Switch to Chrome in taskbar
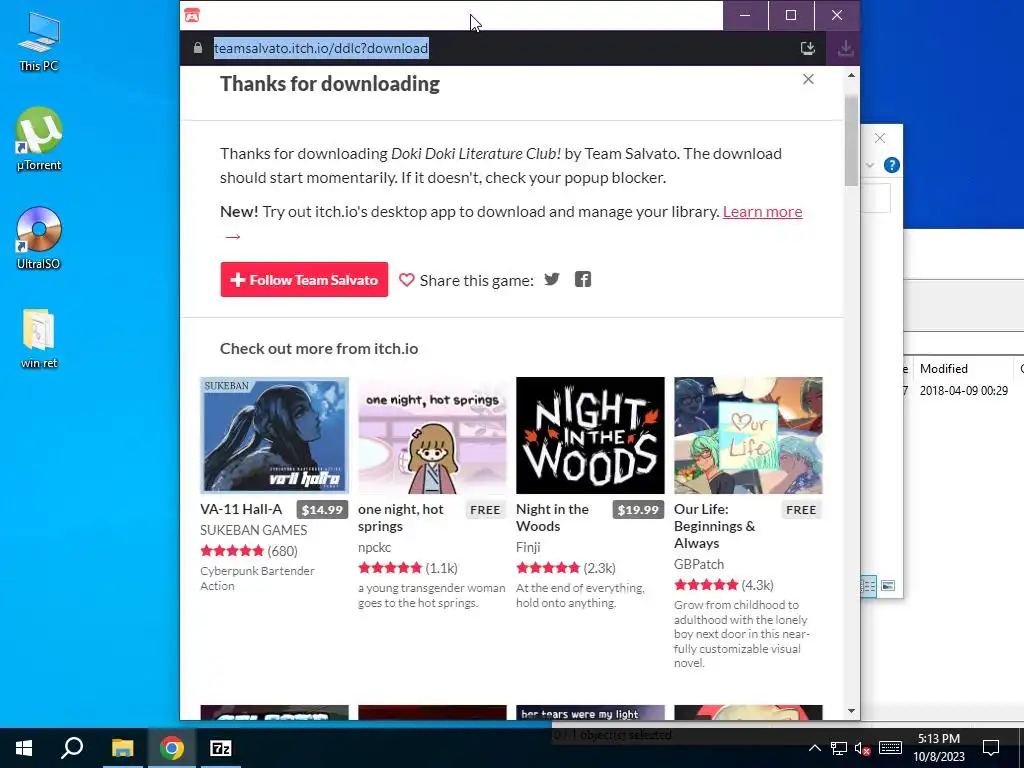1024x768 pixels. (x=172, y=748)
